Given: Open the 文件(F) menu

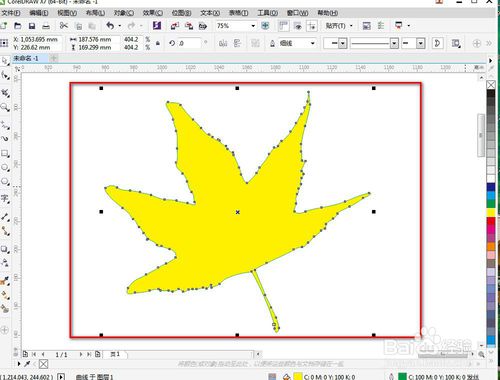Looking at the screenshot, I should (x=11, y=13).
